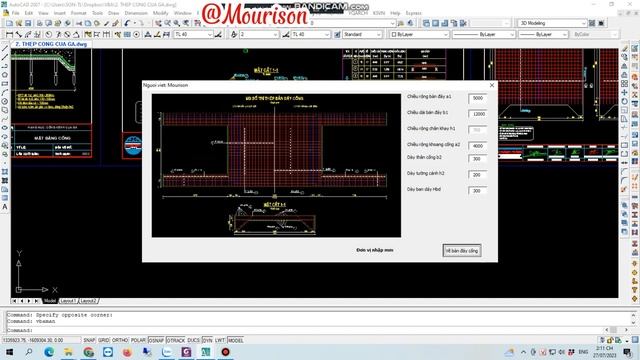Open the ByLayer lineweight dropdown

point(543,35)
